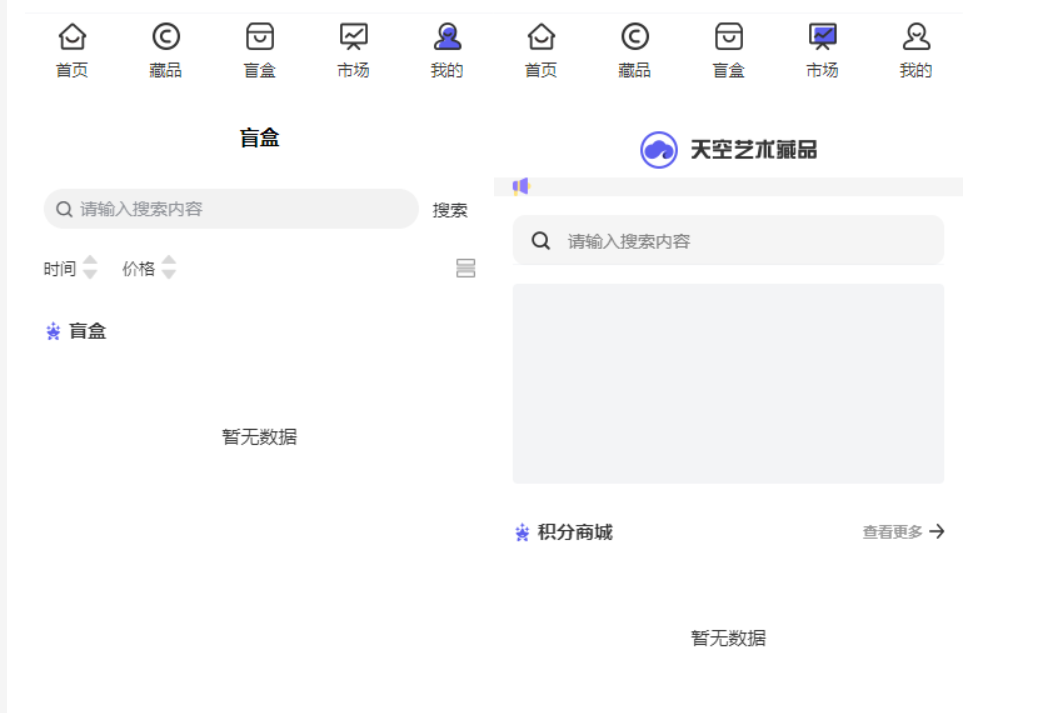Click the announcement megaphone icon

tap(521, 187)
